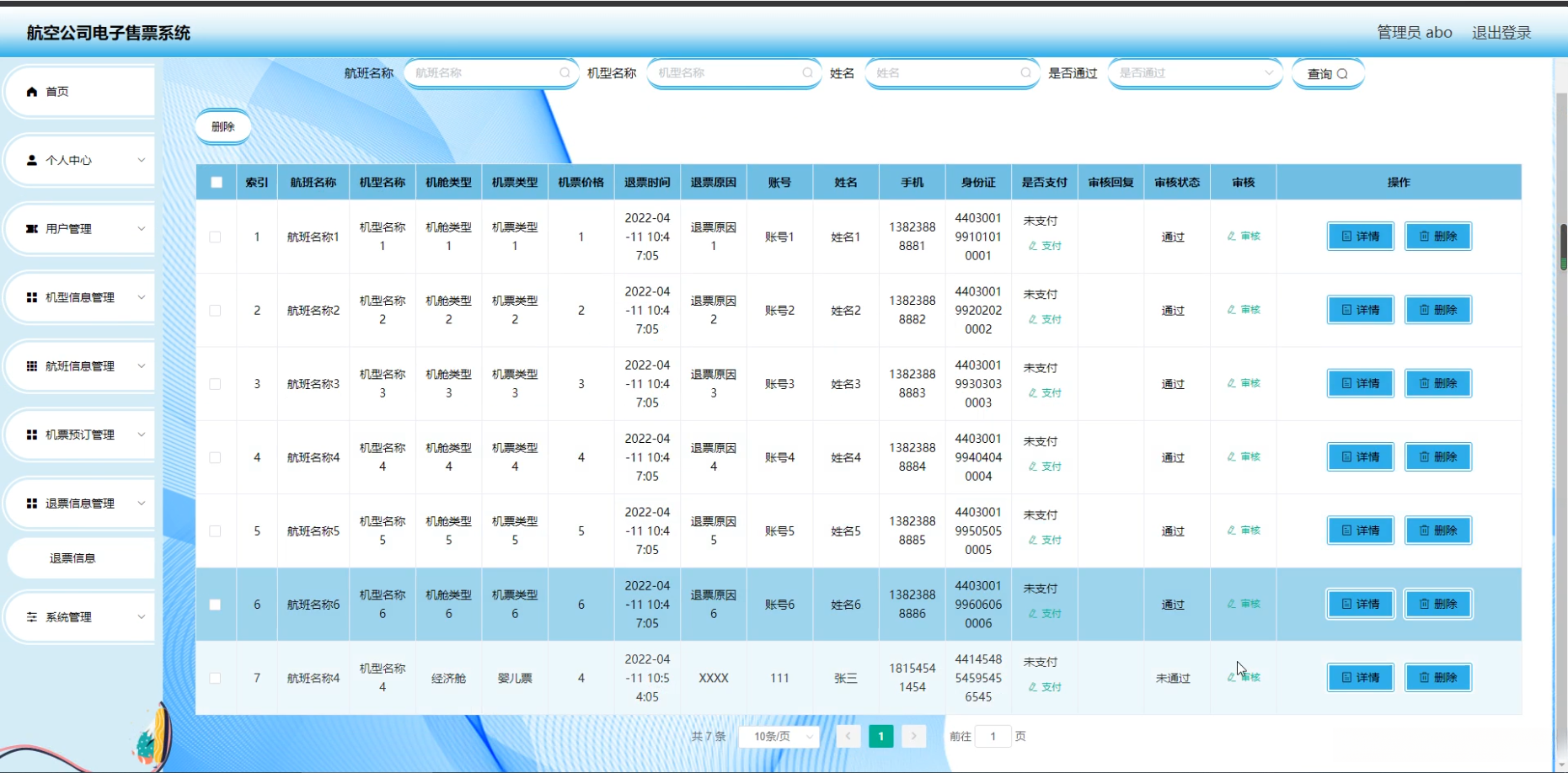
Task: Toggle the select-all checkbox in table header
Action: 217,183
